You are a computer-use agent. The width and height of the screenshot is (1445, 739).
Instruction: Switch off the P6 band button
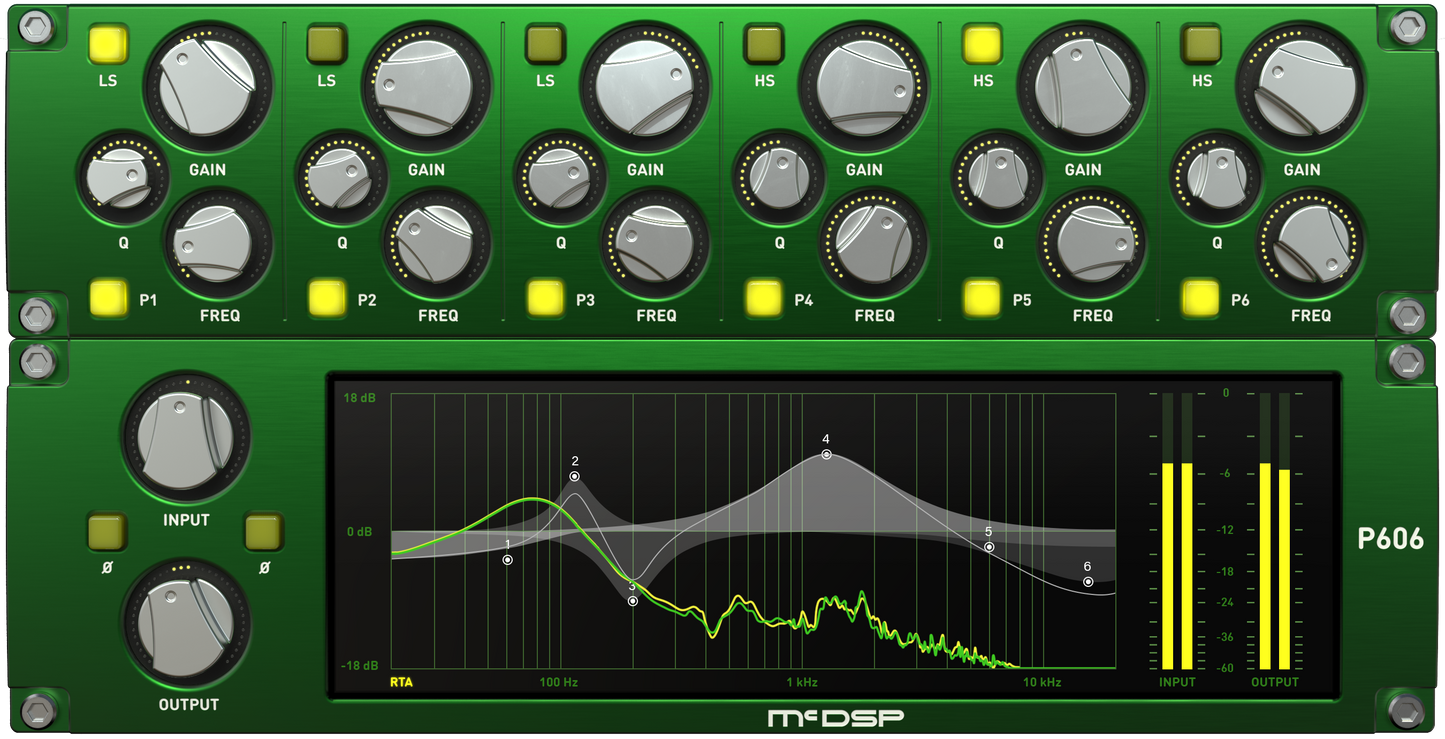tap(1200, 297)
